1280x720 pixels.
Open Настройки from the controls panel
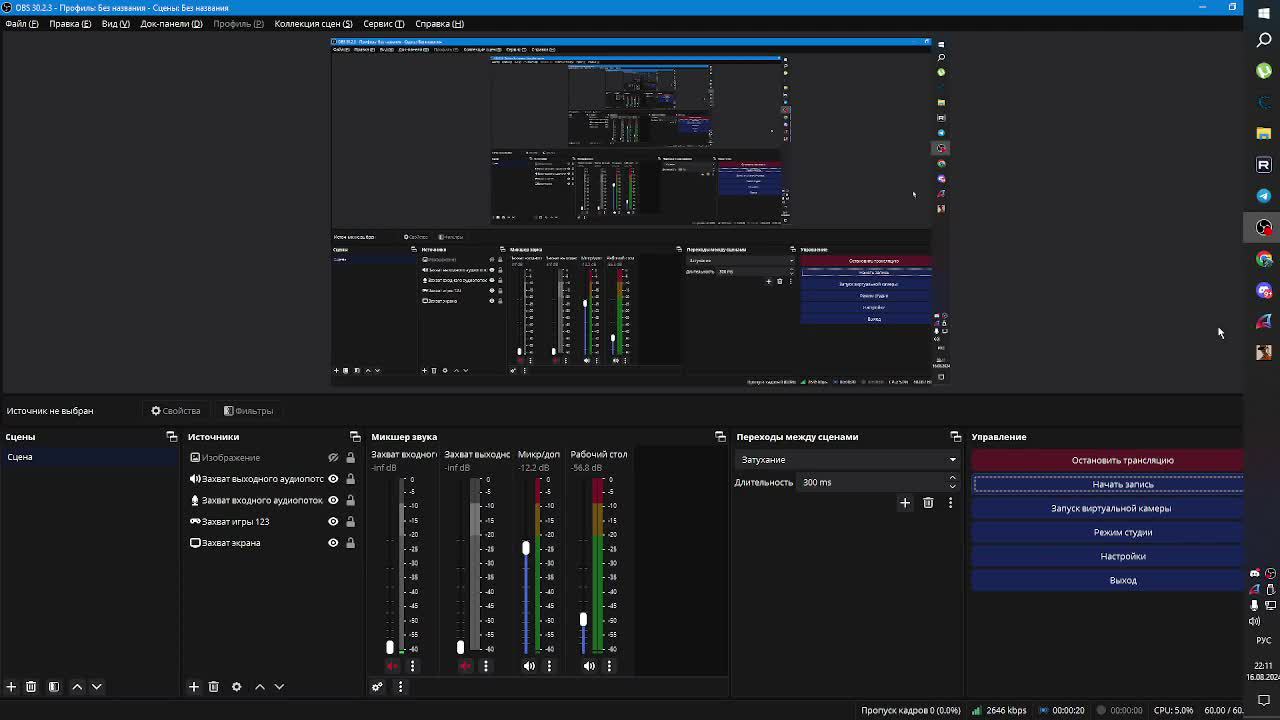click(x=1107, y=556)
